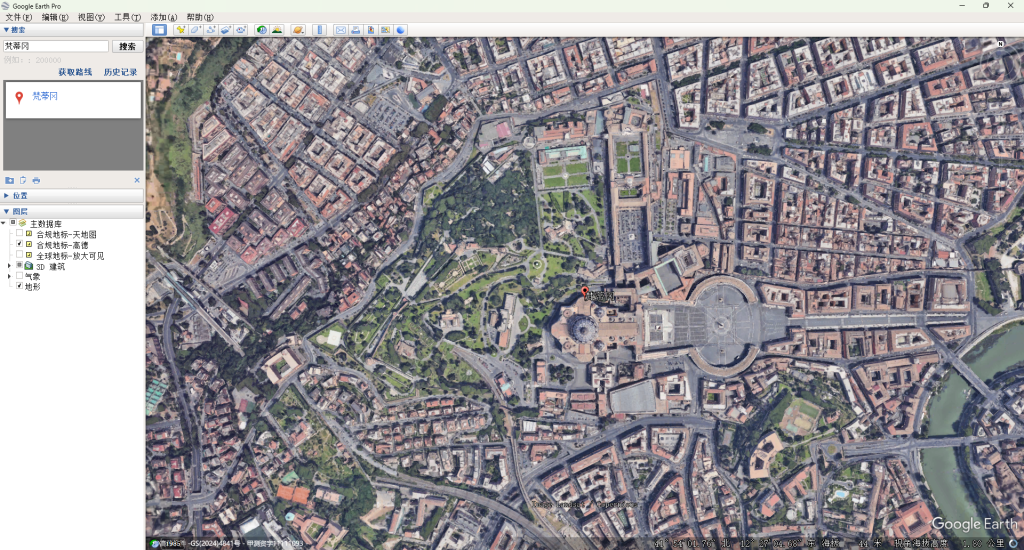The width and height of the screenshot is (1024, 550).
Task: Switch planet view using the Saturn icon
Action: click(298, 30)
